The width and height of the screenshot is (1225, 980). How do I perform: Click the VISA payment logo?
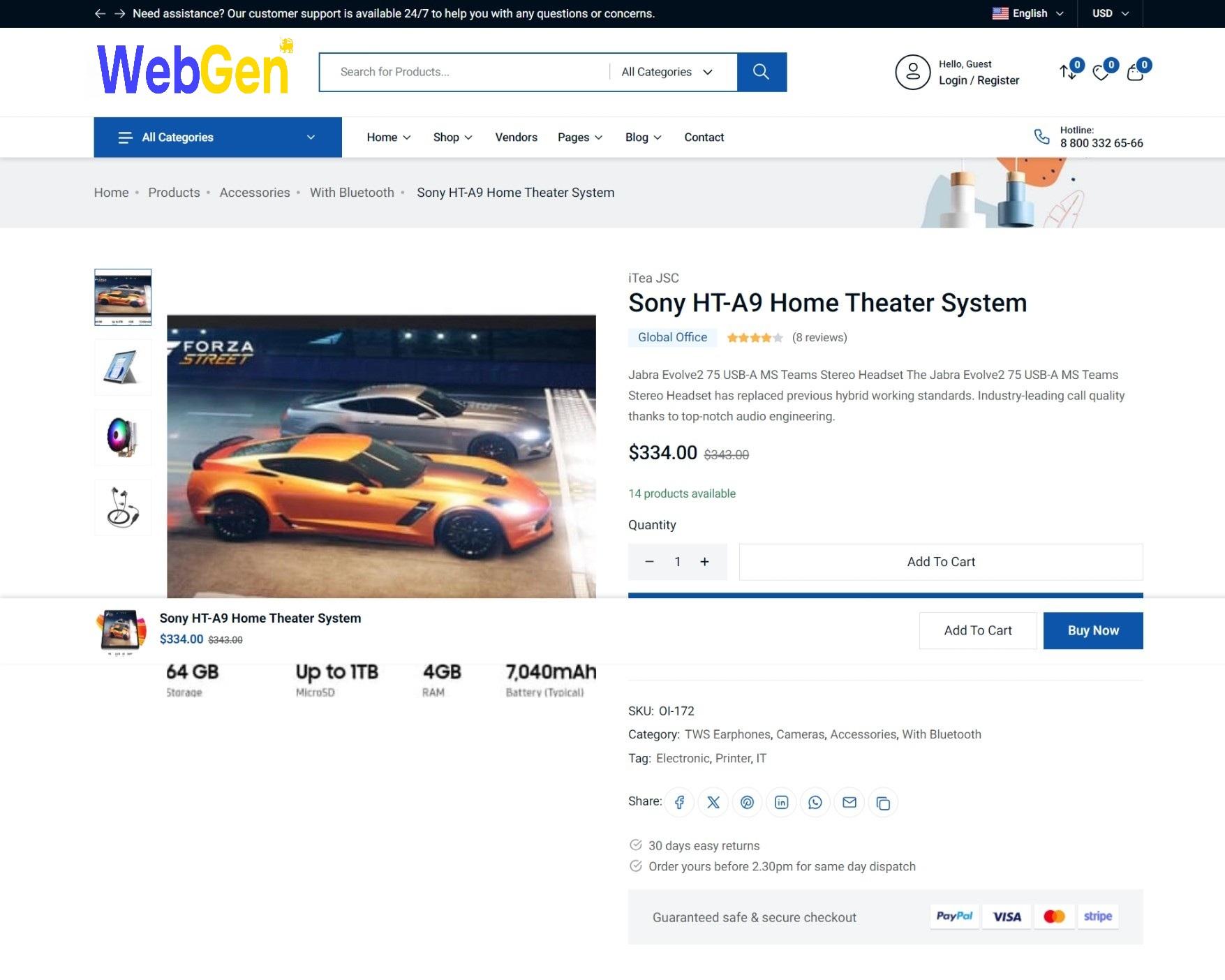coord(1007,916)
